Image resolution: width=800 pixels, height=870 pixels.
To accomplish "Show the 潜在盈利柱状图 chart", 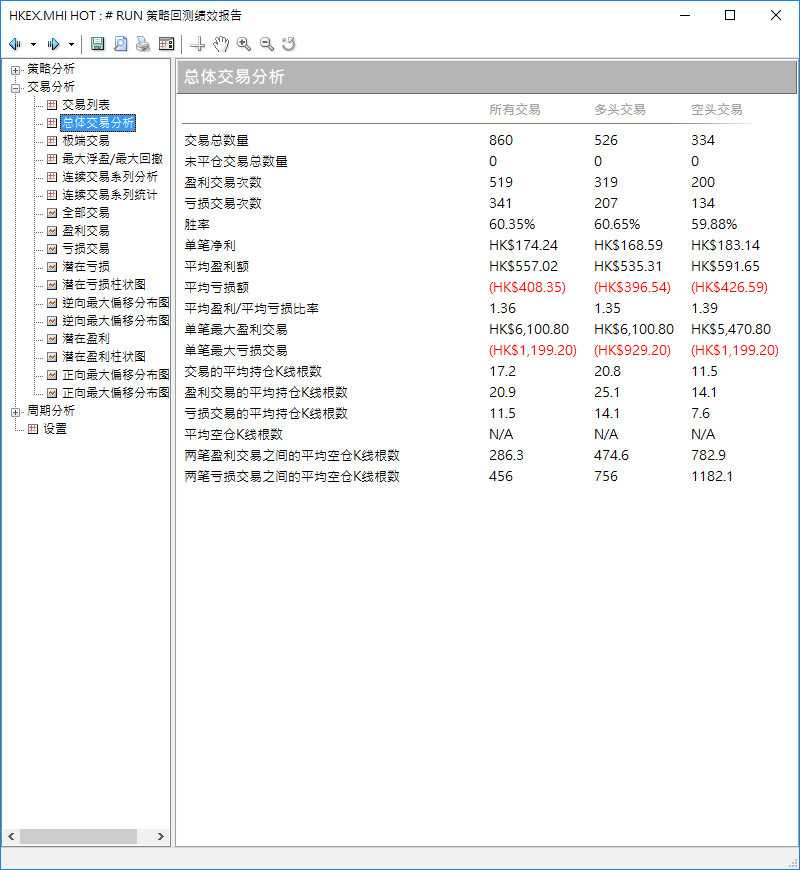I will click(104, 357).
